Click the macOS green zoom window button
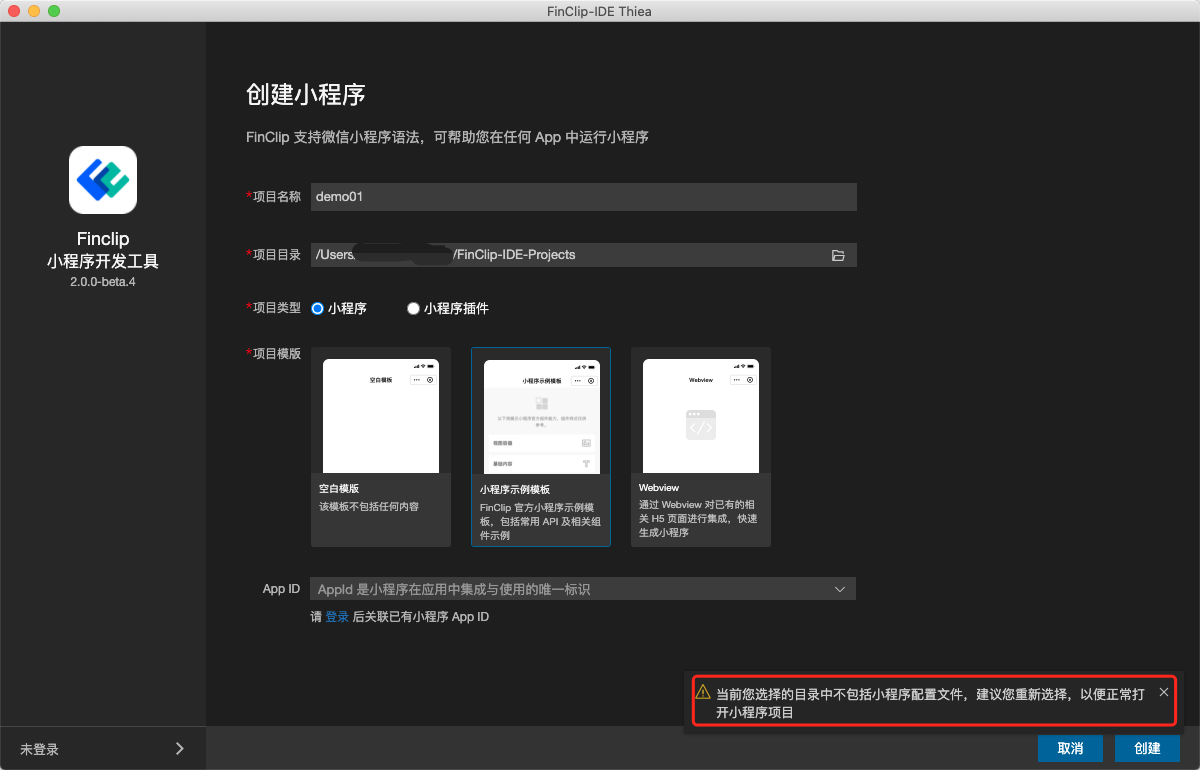Image resolution: width=1200 pixels, height=770 pixels. click(54, 11)
